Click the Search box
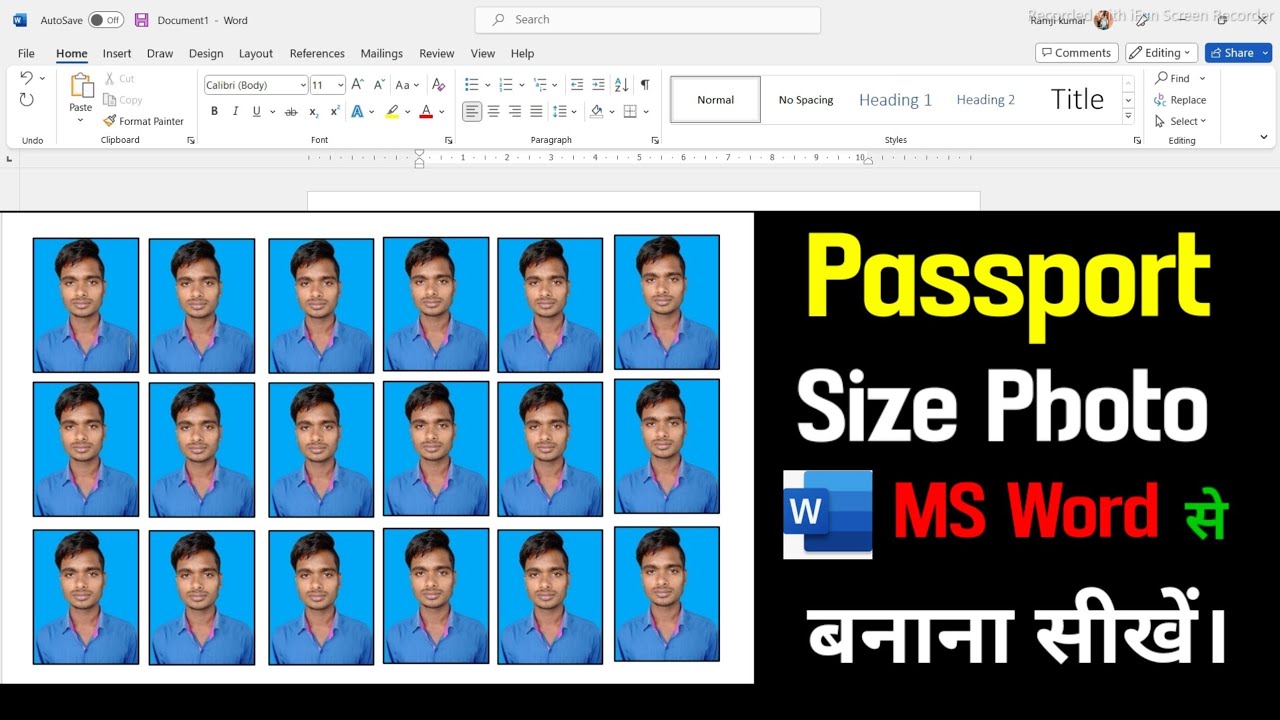The image size is (1280, 720). 648,20
